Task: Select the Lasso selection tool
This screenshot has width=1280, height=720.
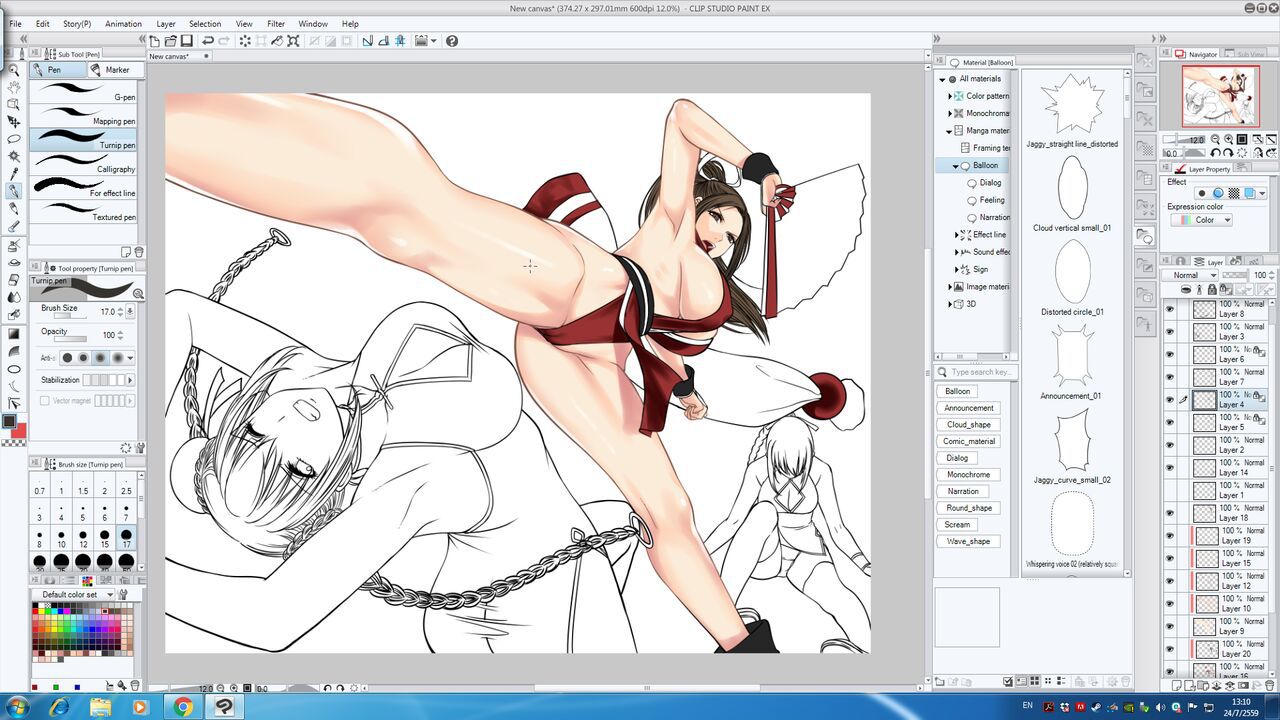Action: [x=14, y=139]
